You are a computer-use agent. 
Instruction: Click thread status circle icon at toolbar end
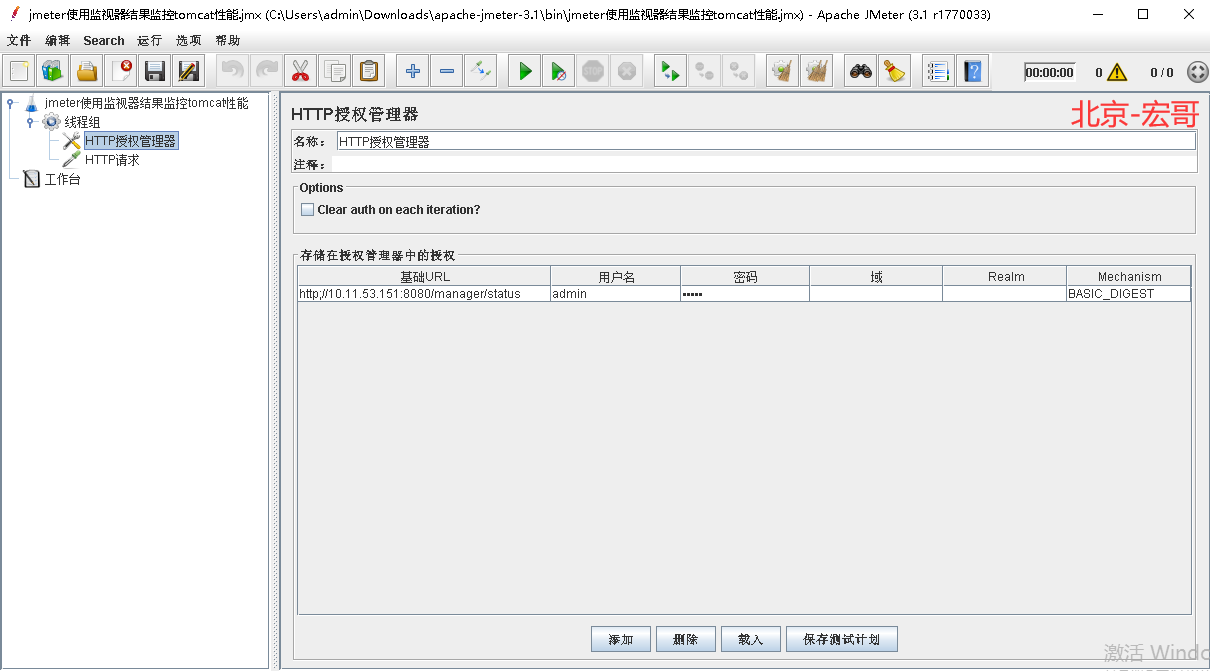pos(1197,72)
